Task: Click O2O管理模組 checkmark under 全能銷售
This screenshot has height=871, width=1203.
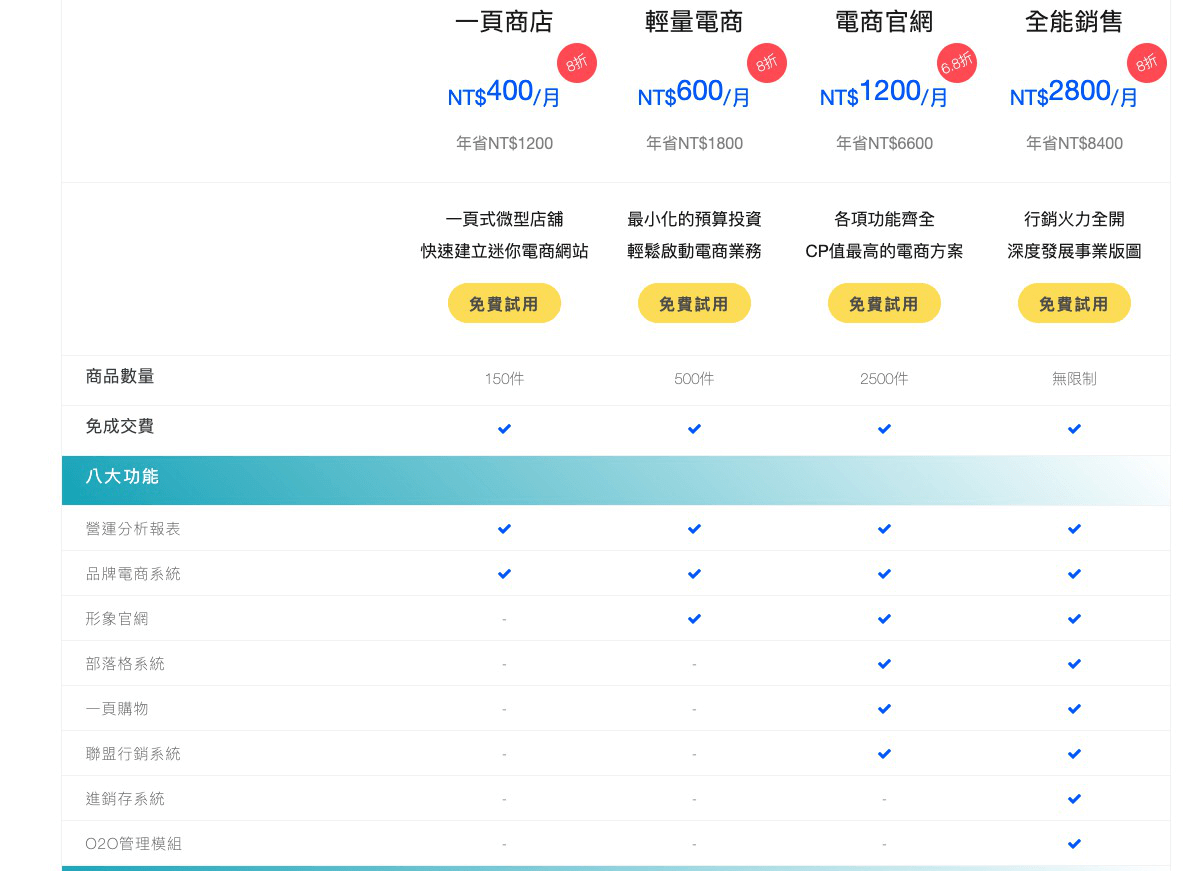Action: coord(1074,844)
